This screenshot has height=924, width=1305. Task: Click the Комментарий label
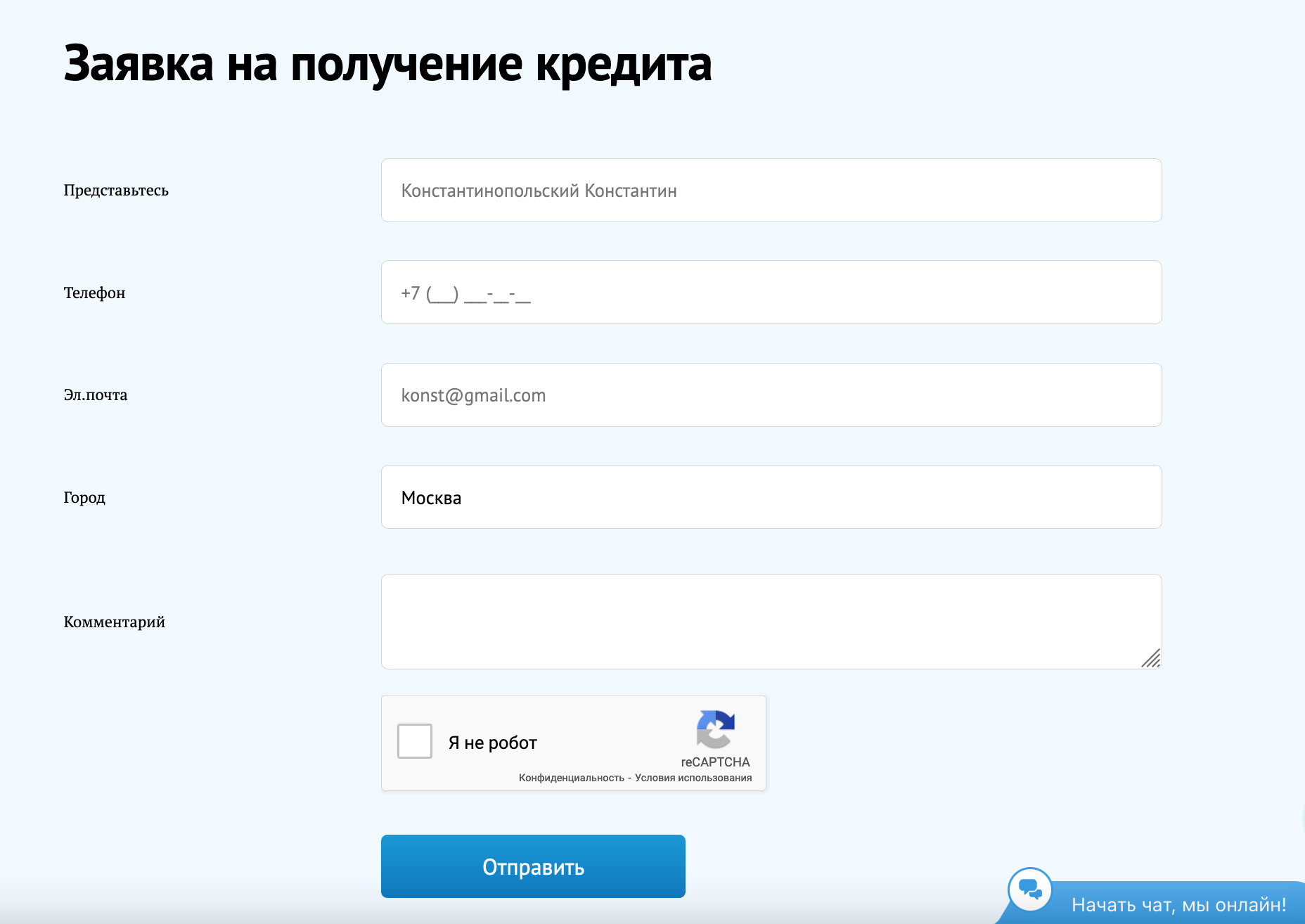pyautogui.click(x=114, y=622)
